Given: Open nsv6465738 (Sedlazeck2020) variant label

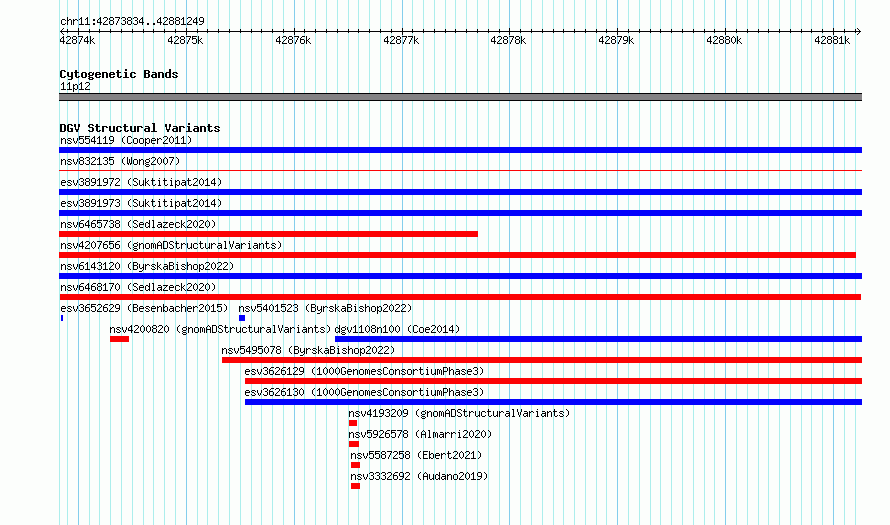Looking at the screenshot, I should (138, 224).
